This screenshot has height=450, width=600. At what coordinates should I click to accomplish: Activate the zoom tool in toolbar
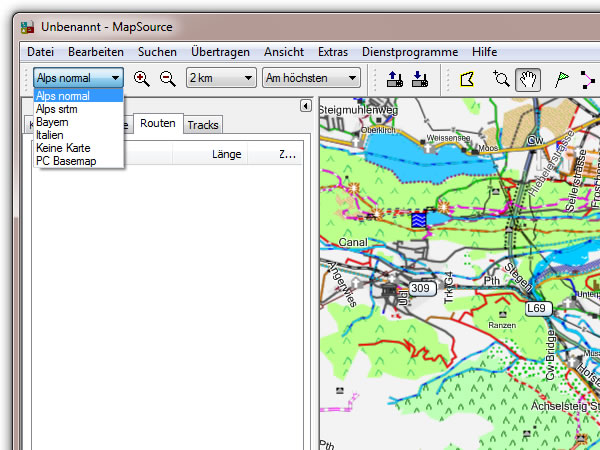click(502, 78)
